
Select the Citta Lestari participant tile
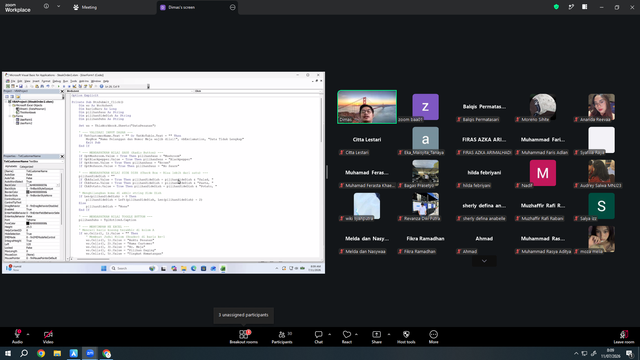(367, 140)
